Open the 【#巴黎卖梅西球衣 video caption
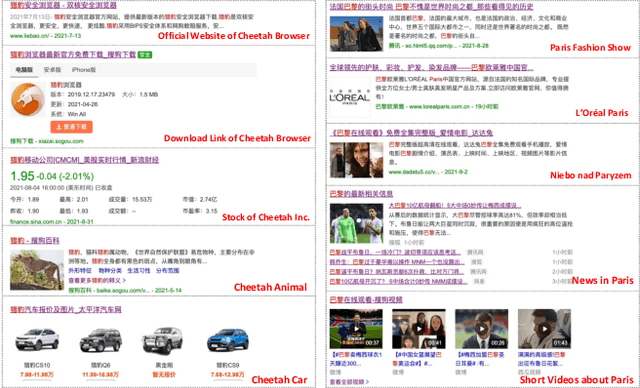640x388 pixels. (x=356, y=359)
